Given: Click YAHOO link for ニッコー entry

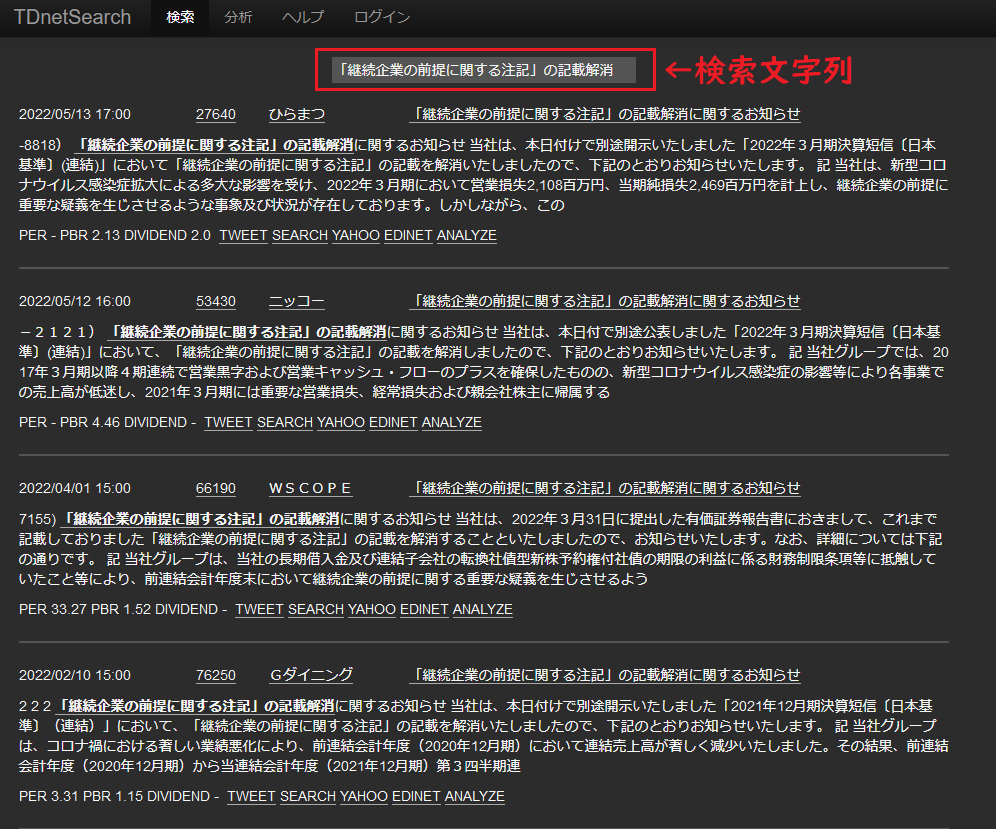Looking at the screenshot, I should pyautogui.click(x=341, y=422).
